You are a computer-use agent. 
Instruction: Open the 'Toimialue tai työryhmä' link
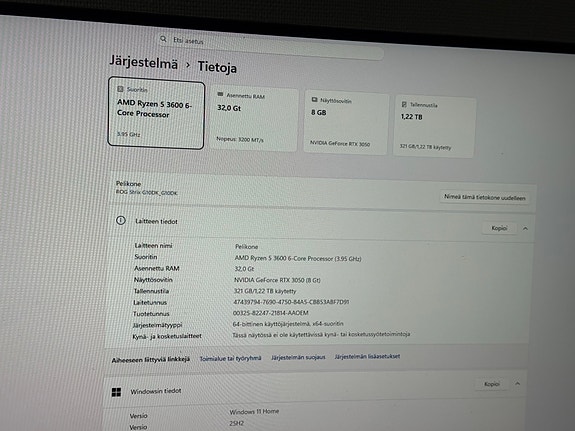click(x=230, y=358)
